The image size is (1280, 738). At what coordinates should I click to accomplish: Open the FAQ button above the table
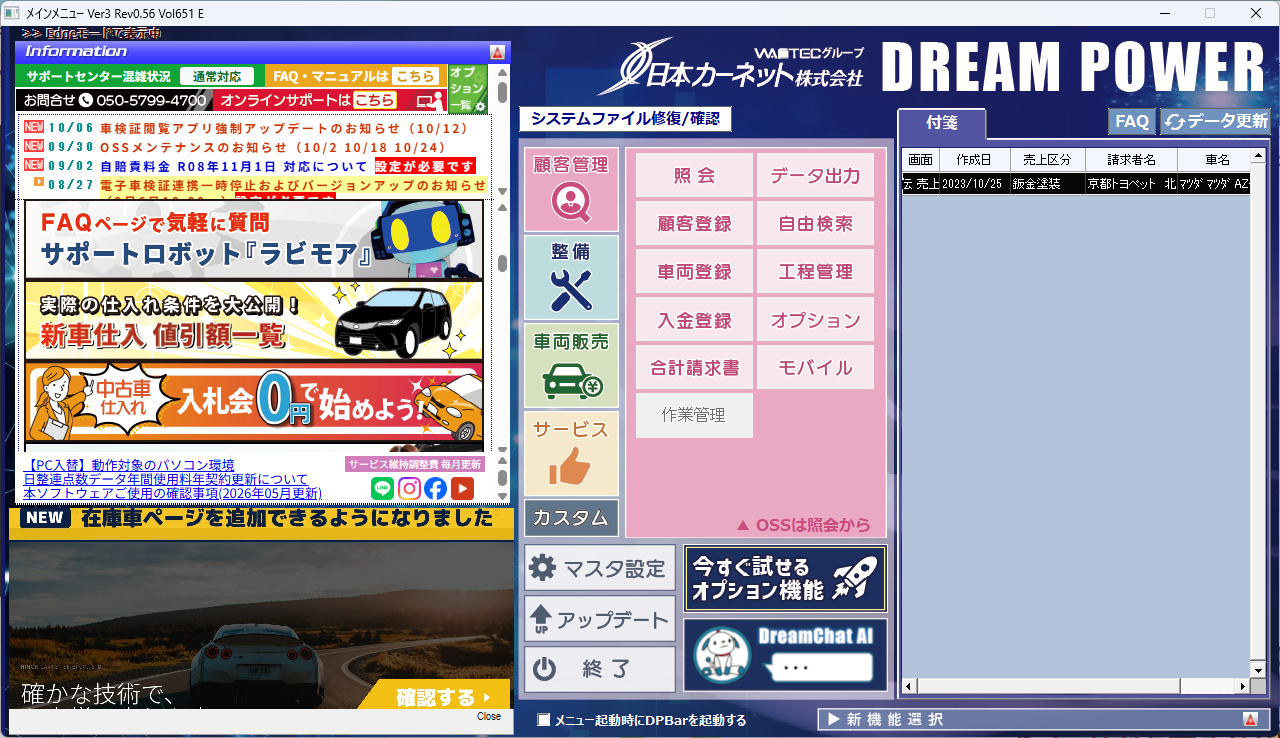tap(1132, 121)
